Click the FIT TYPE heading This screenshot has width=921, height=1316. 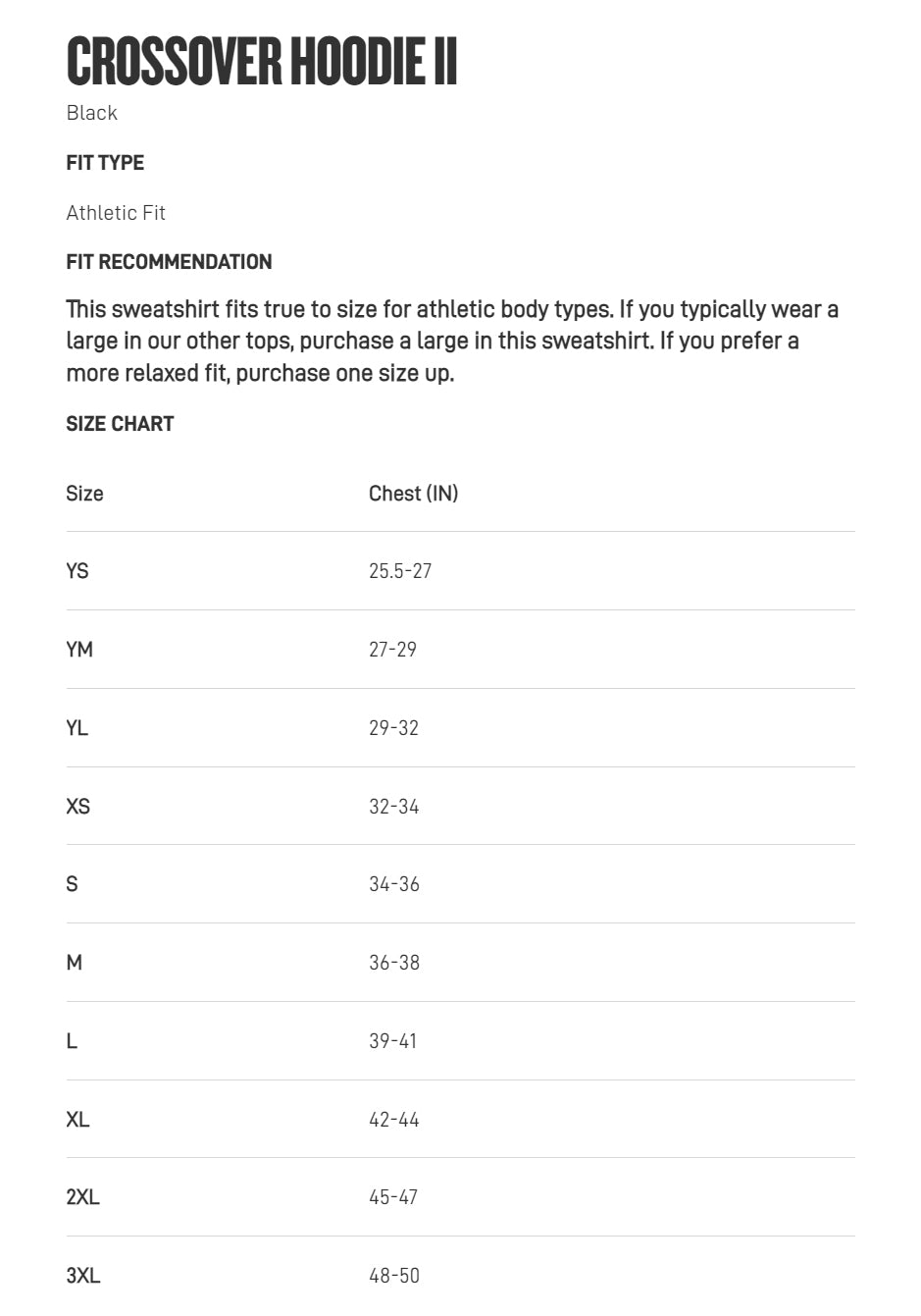(105, 163)
